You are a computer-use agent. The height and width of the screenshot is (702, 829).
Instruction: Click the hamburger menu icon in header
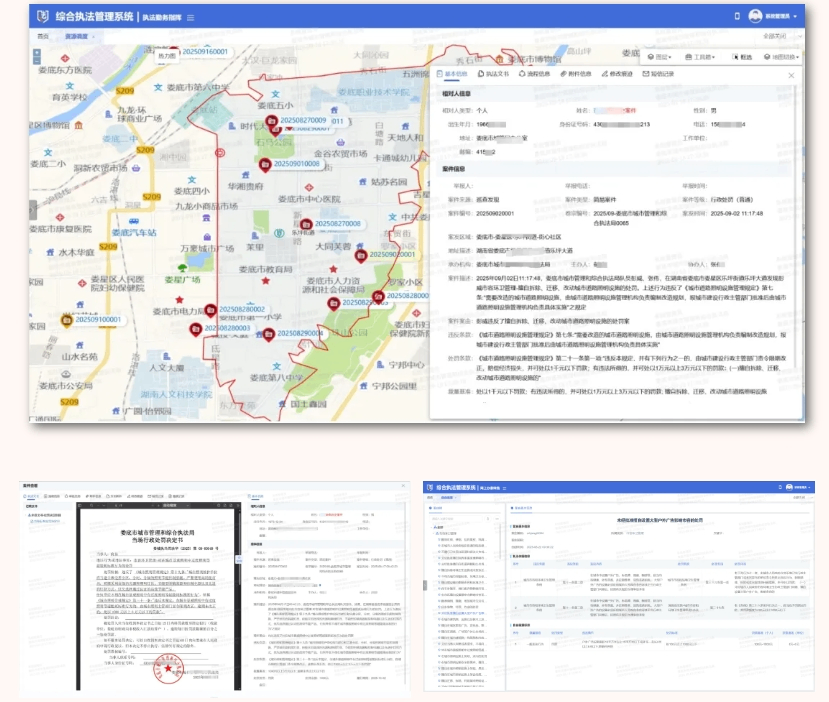pos(191,18)
